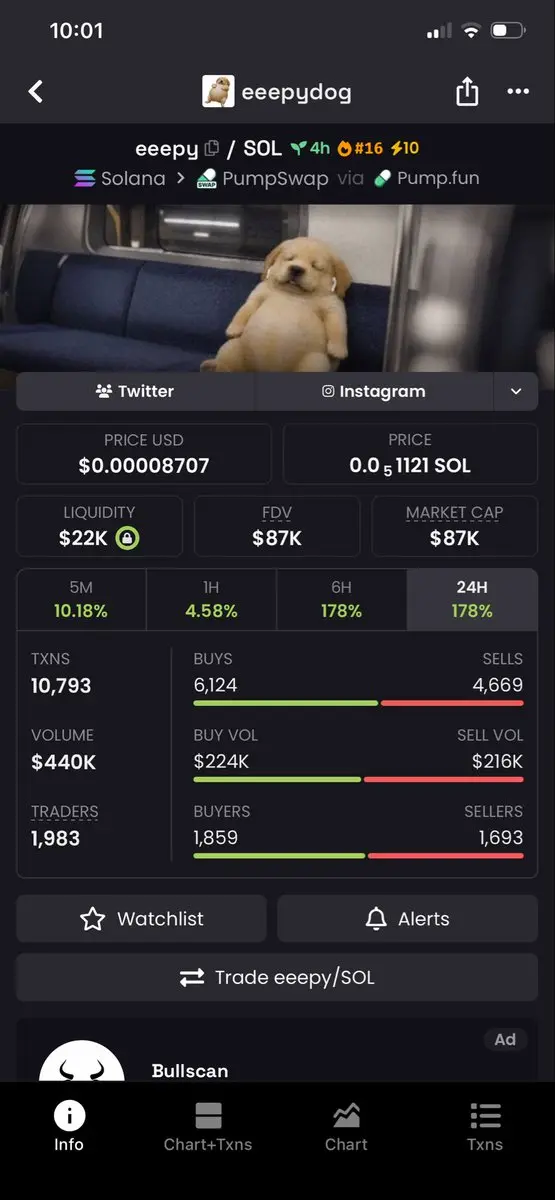Expand the social links dropdown chevron
This screenshot has height=1200, width=555.
[516, 392]
